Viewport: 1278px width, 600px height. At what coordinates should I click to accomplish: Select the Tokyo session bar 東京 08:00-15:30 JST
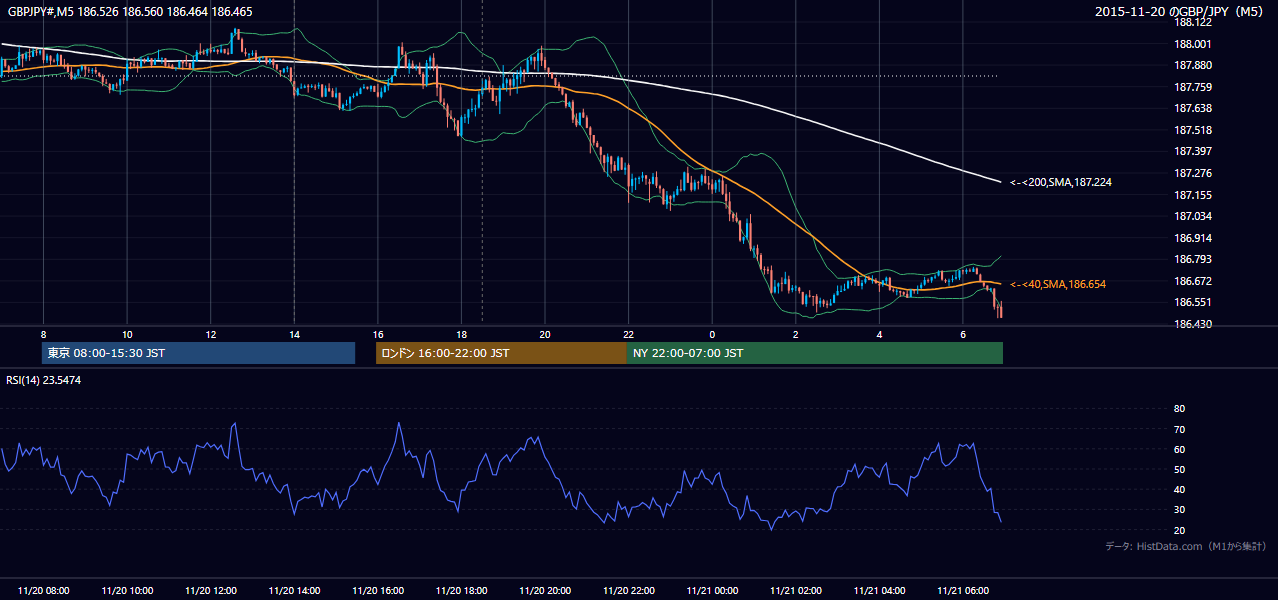point(199,353)
